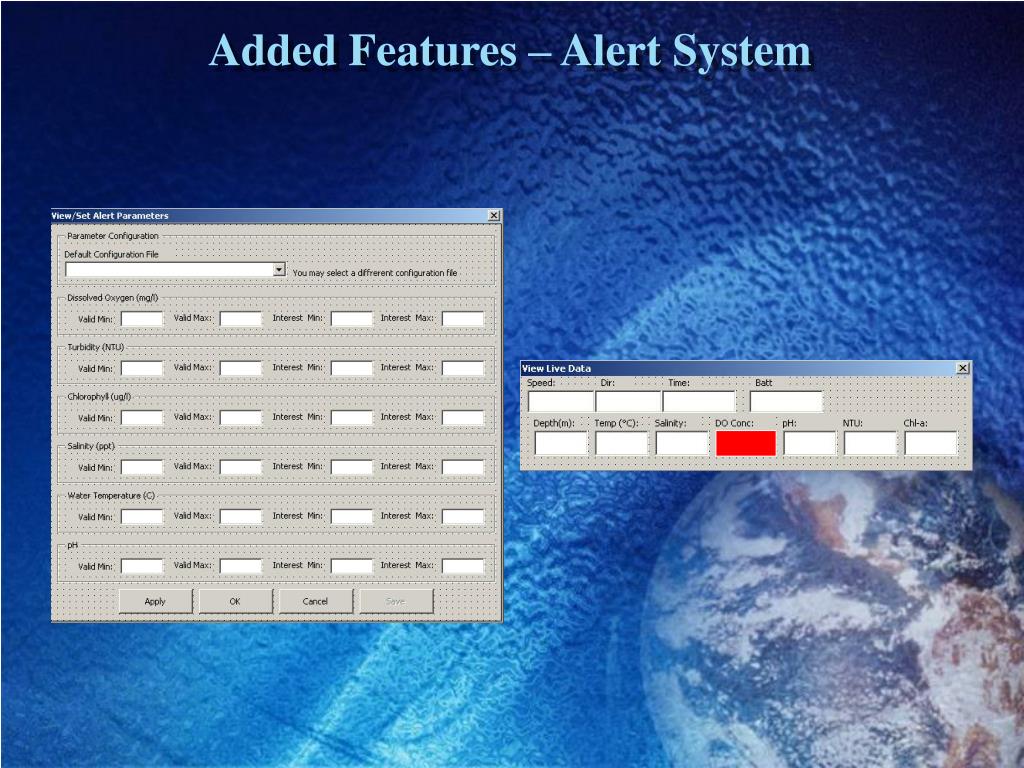Click 'Added Features – Alert System' slide title
The width and height of the screenshot is (1024, 768).
(510, 50)
